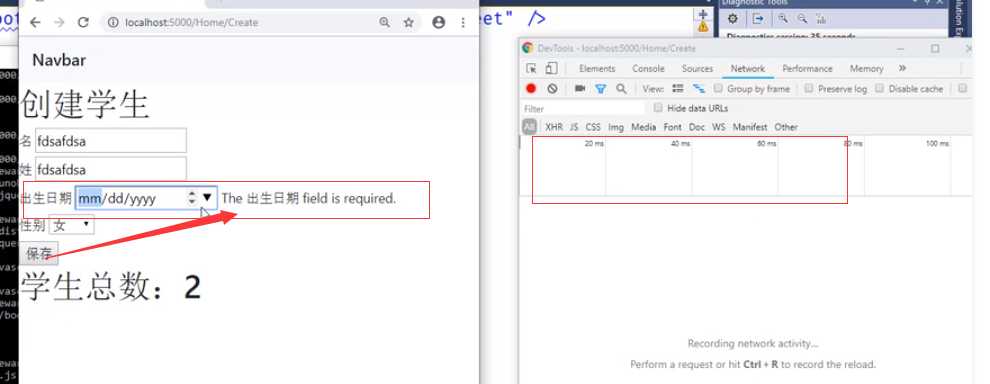Select the Network tab

(x=748, y=69)
